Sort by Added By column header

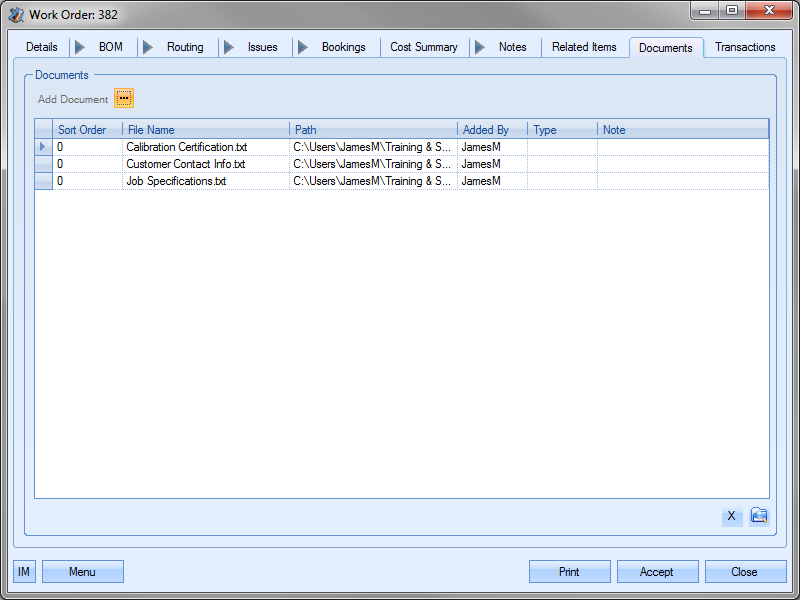[x=491, y=130]
